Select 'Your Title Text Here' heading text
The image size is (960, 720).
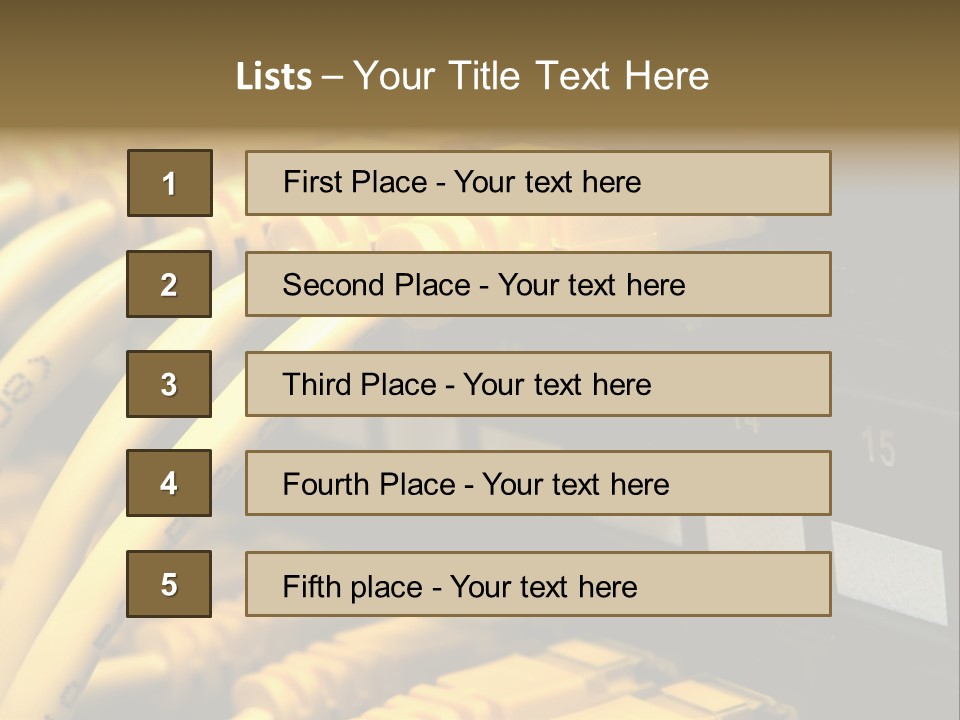pos(531,76)
